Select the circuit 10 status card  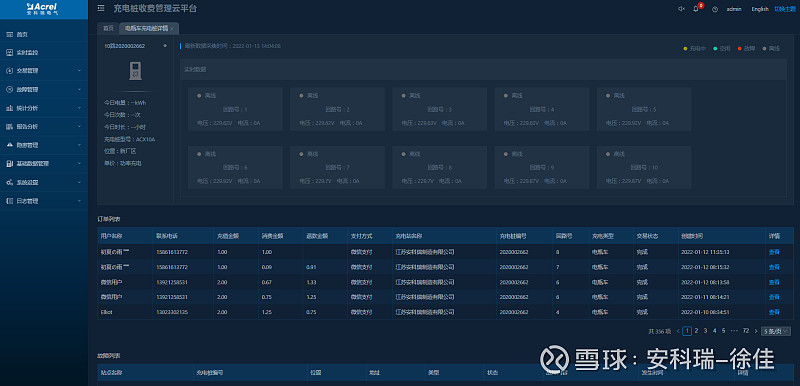(644, 167)
